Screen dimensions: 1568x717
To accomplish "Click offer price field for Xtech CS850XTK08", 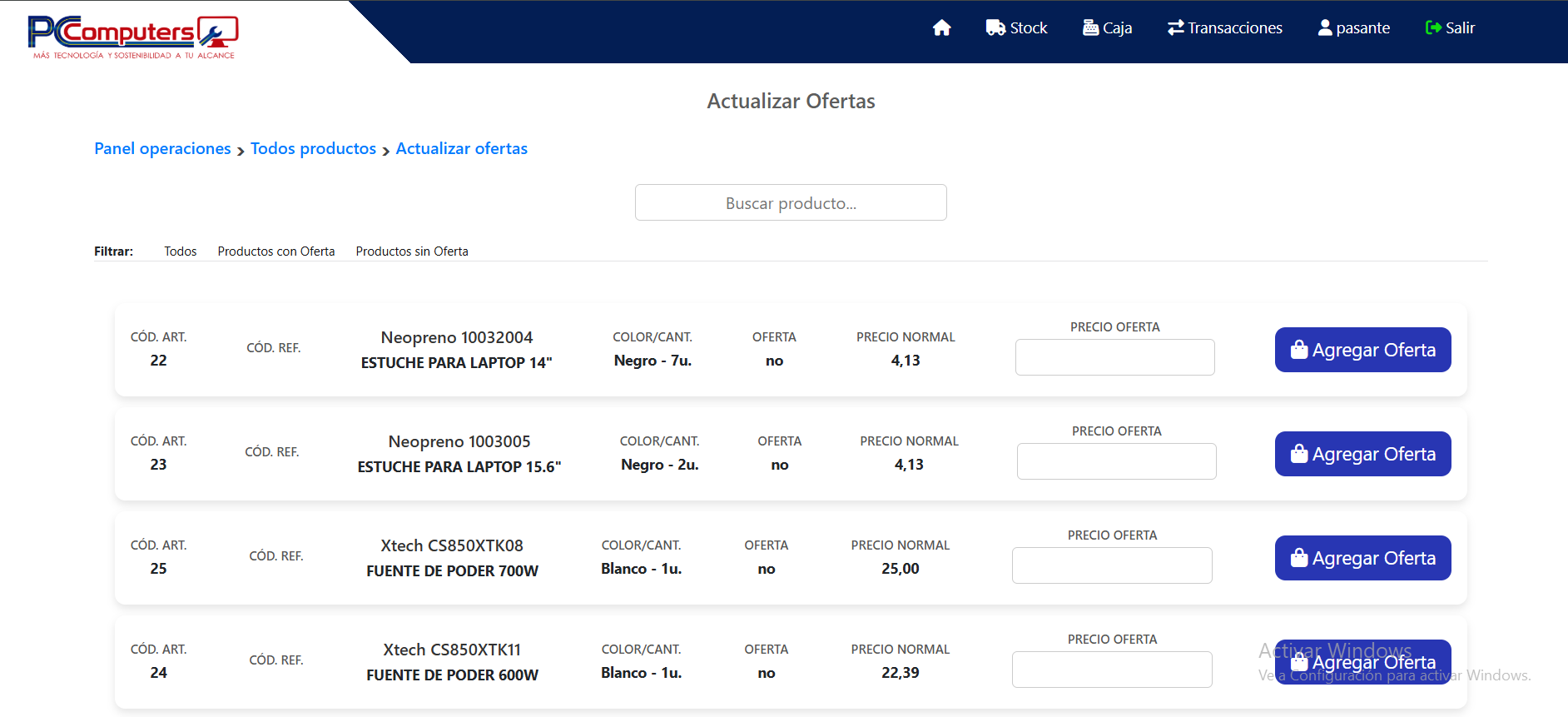I will coord(1112,565).
